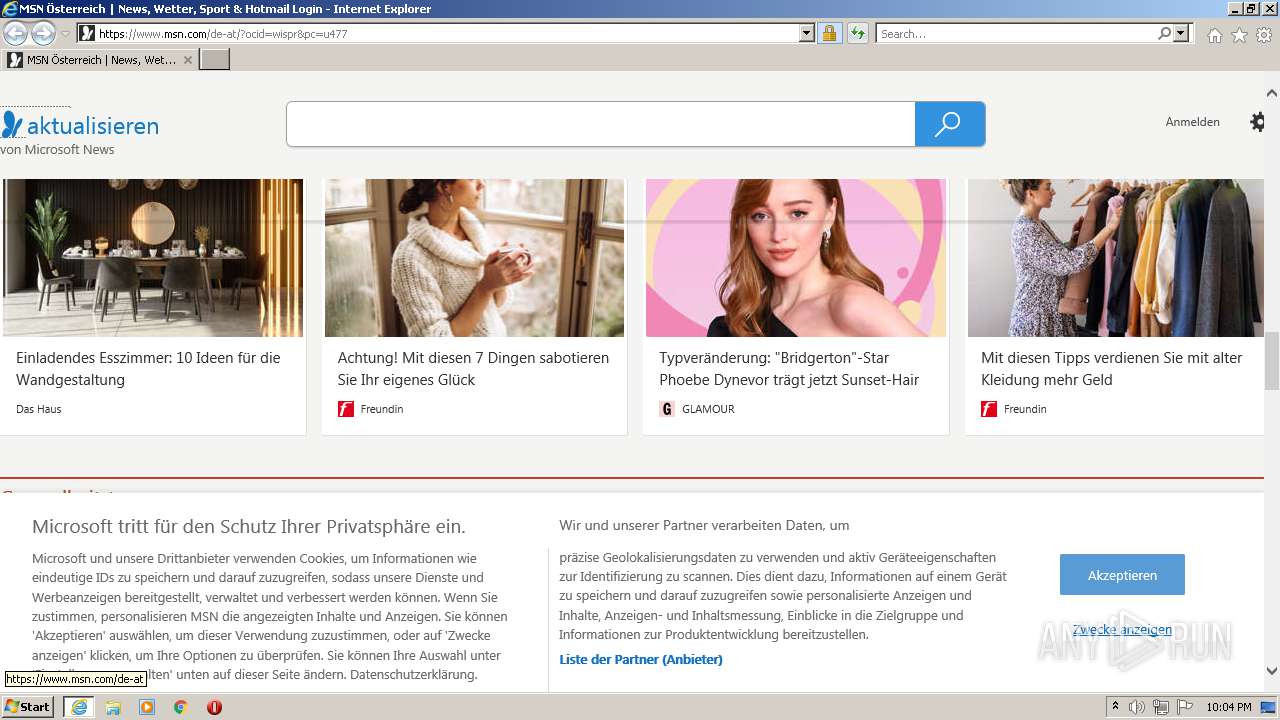Screen dimensions: 1280x720
Task: Click the Das Haus source label
Action: 39,409
